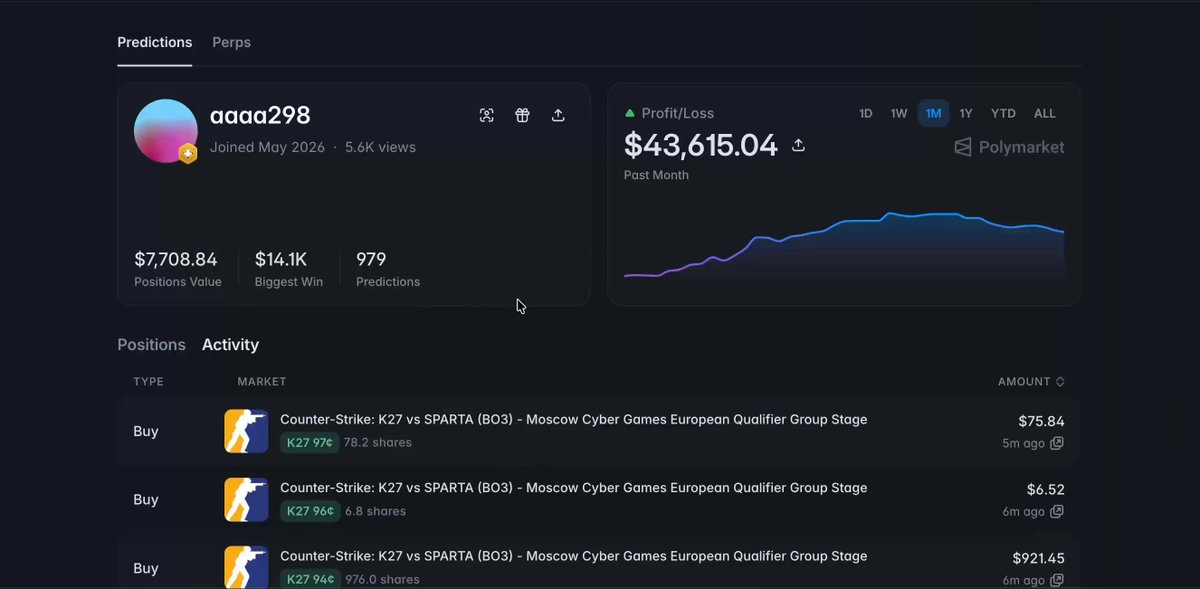Click the gold badge on the avatar
The height and width of the screenshot is (589, 1200).
[187, 153]
